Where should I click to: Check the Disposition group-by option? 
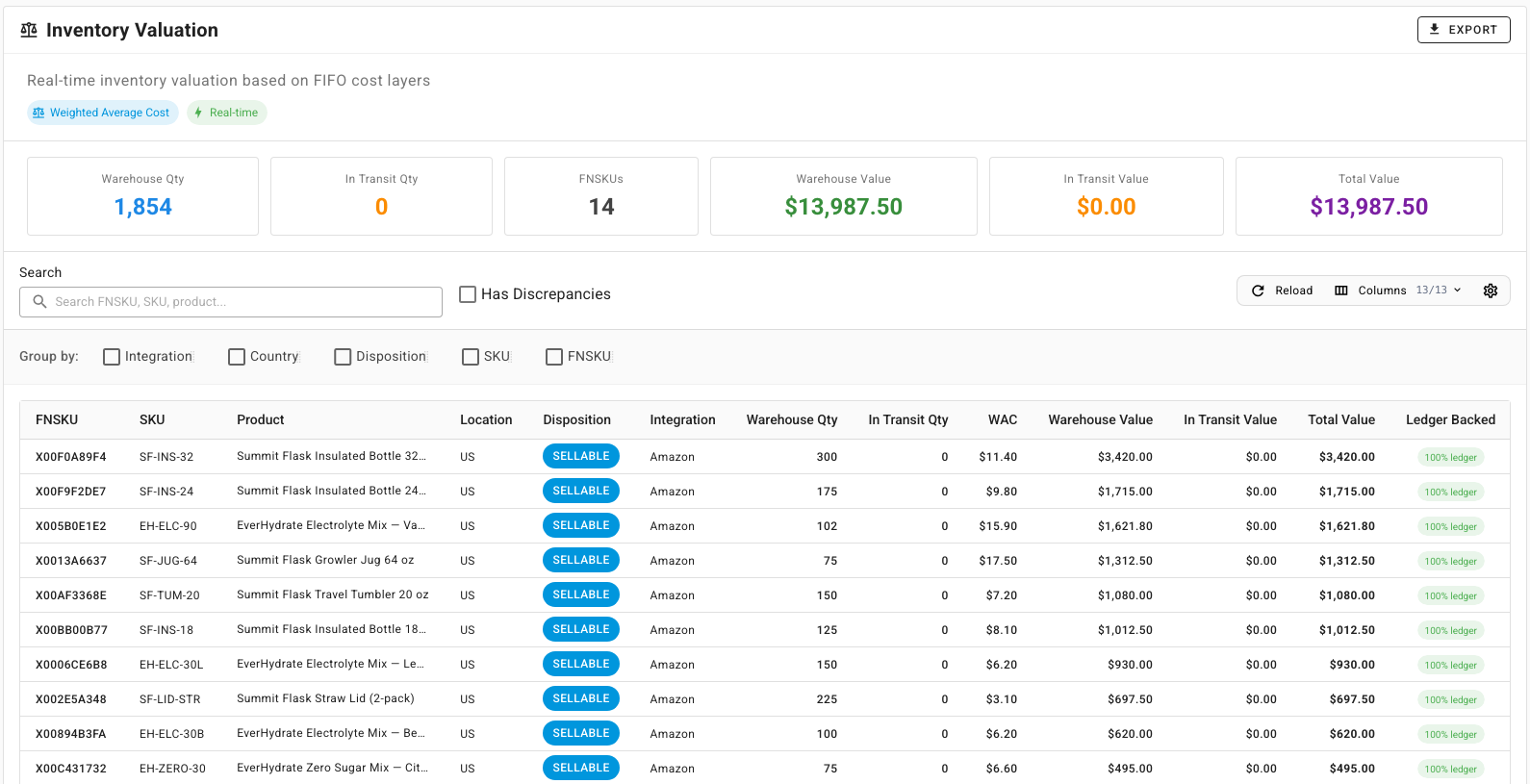pyautogui.click(x=343, y=357)
